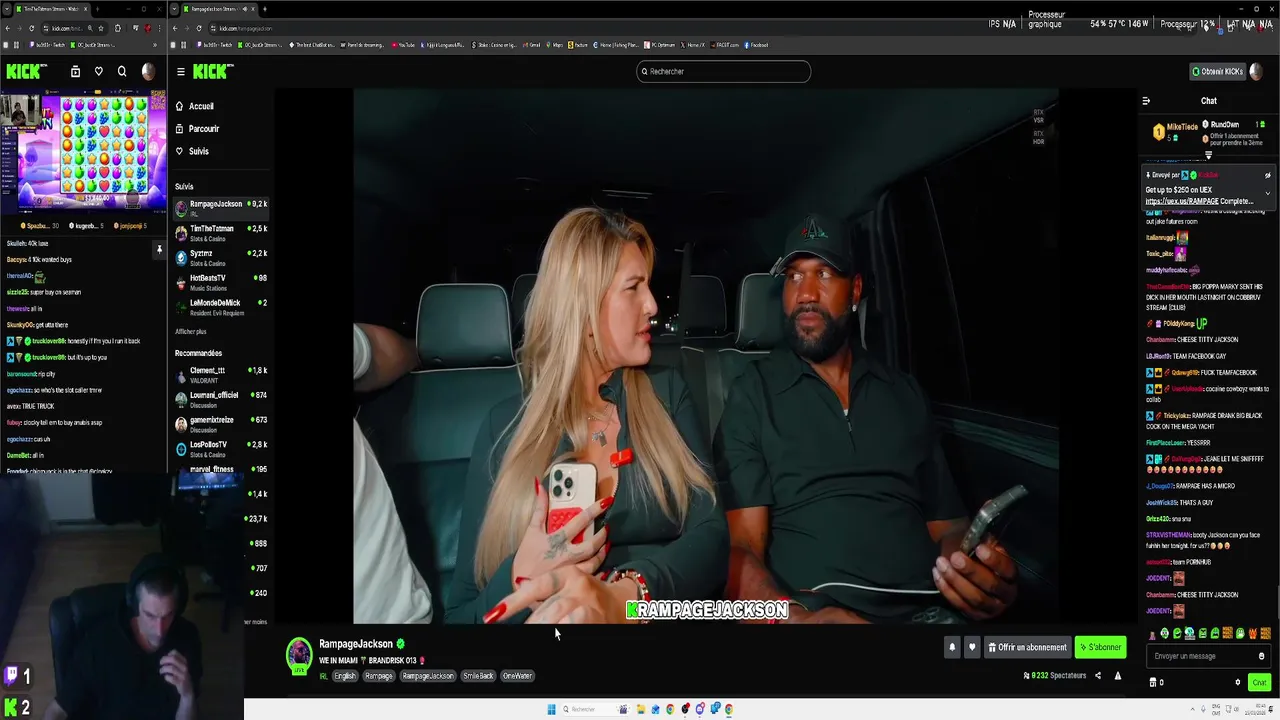1280x720 pixels.
Task: Share the stream via share icon
Action: 1097,676
